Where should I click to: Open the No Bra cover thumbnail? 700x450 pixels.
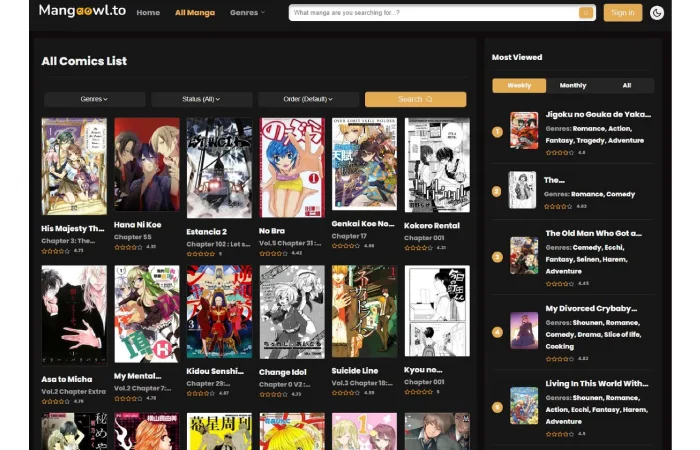pos(292,167)
